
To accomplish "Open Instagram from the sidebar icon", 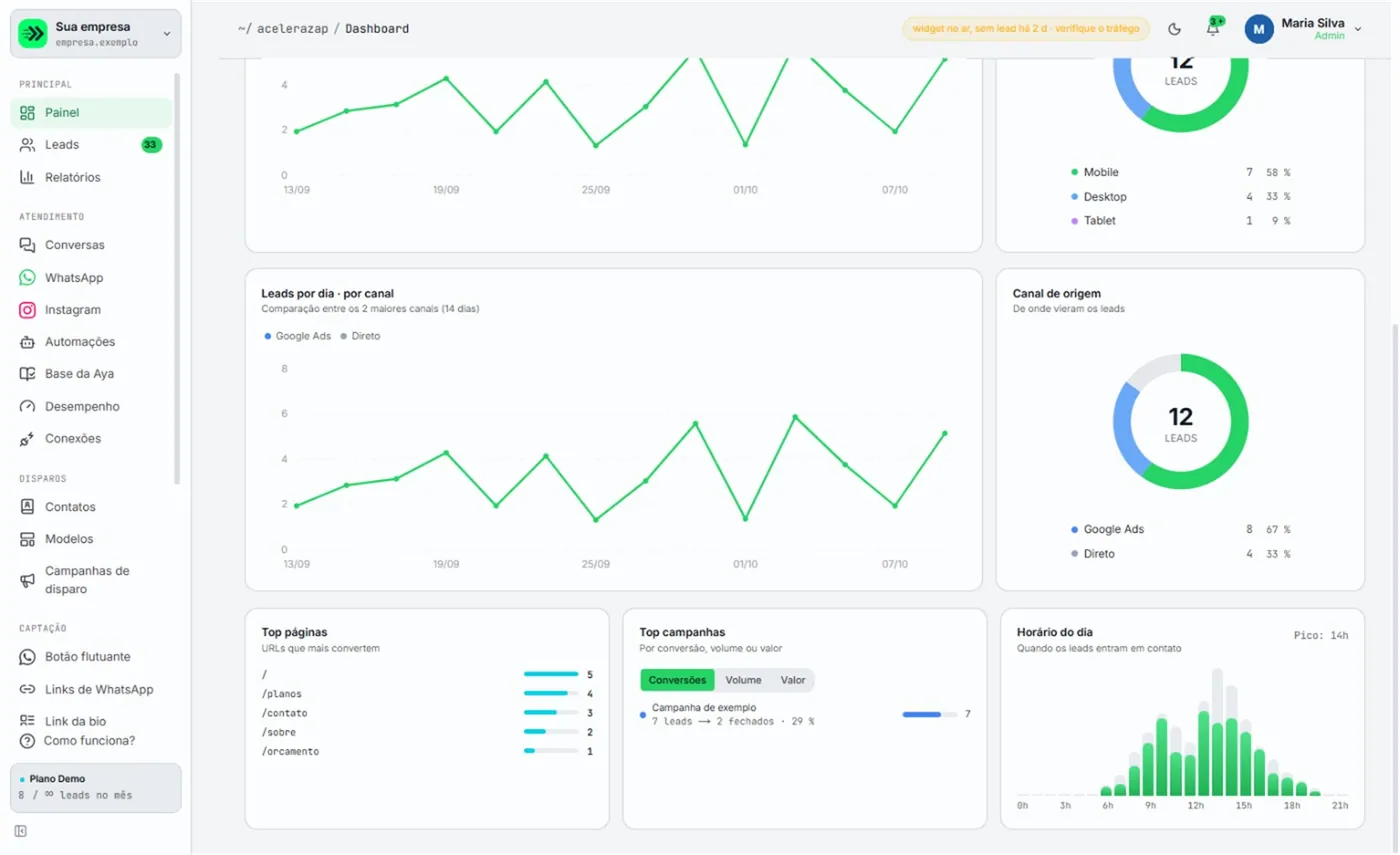I will point(27,310).
